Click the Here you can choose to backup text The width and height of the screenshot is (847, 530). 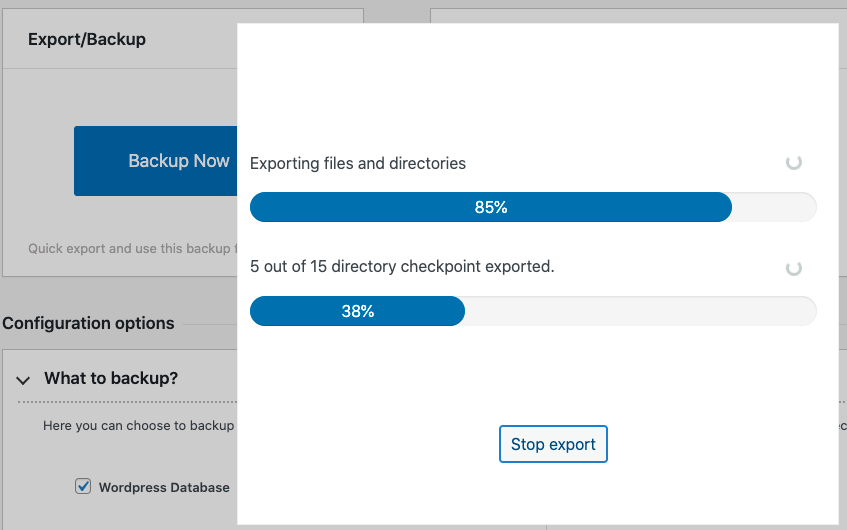(x=139, y=426)
